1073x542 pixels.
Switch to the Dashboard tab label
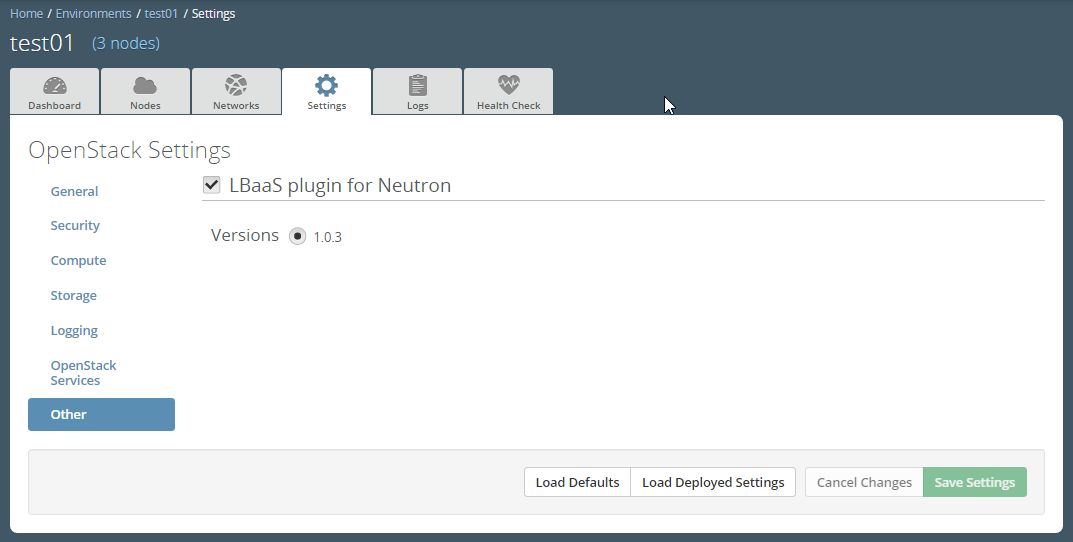click(x=55, y=105)
